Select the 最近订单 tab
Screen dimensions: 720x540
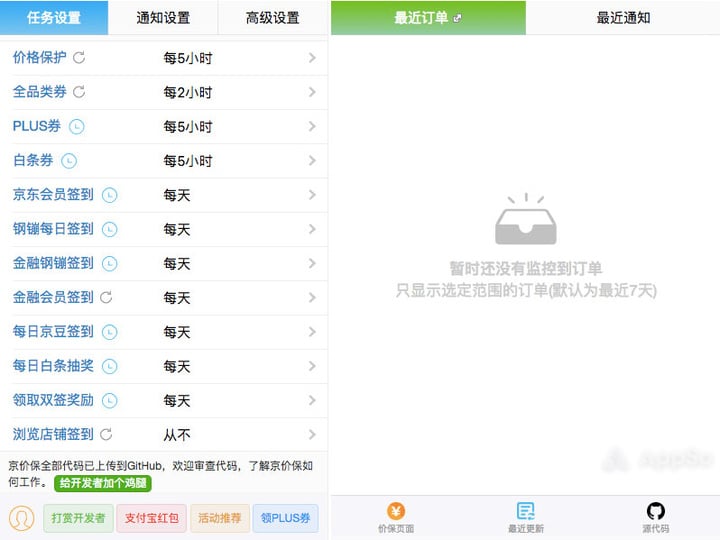(x=428, y=17)
